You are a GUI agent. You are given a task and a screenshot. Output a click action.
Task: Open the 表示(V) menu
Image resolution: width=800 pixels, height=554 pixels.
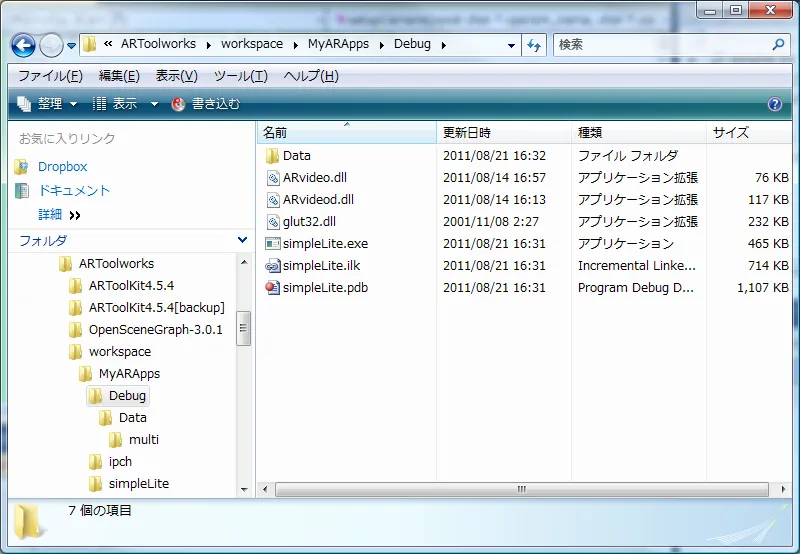point(177,76)
